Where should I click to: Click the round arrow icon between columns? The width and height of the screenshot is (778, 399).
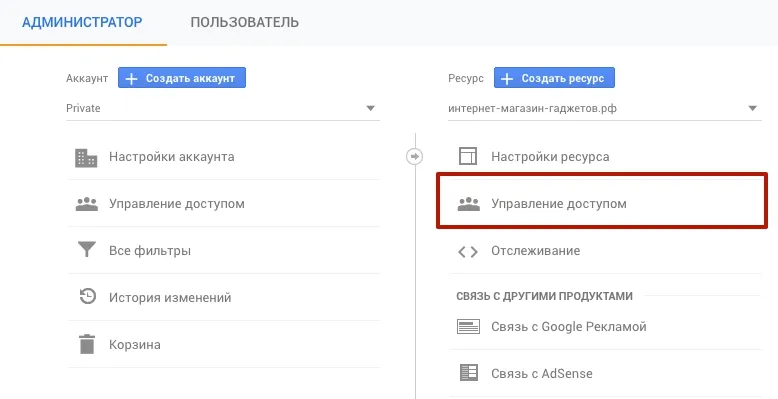pyautogui.click(x=414, y=156)
